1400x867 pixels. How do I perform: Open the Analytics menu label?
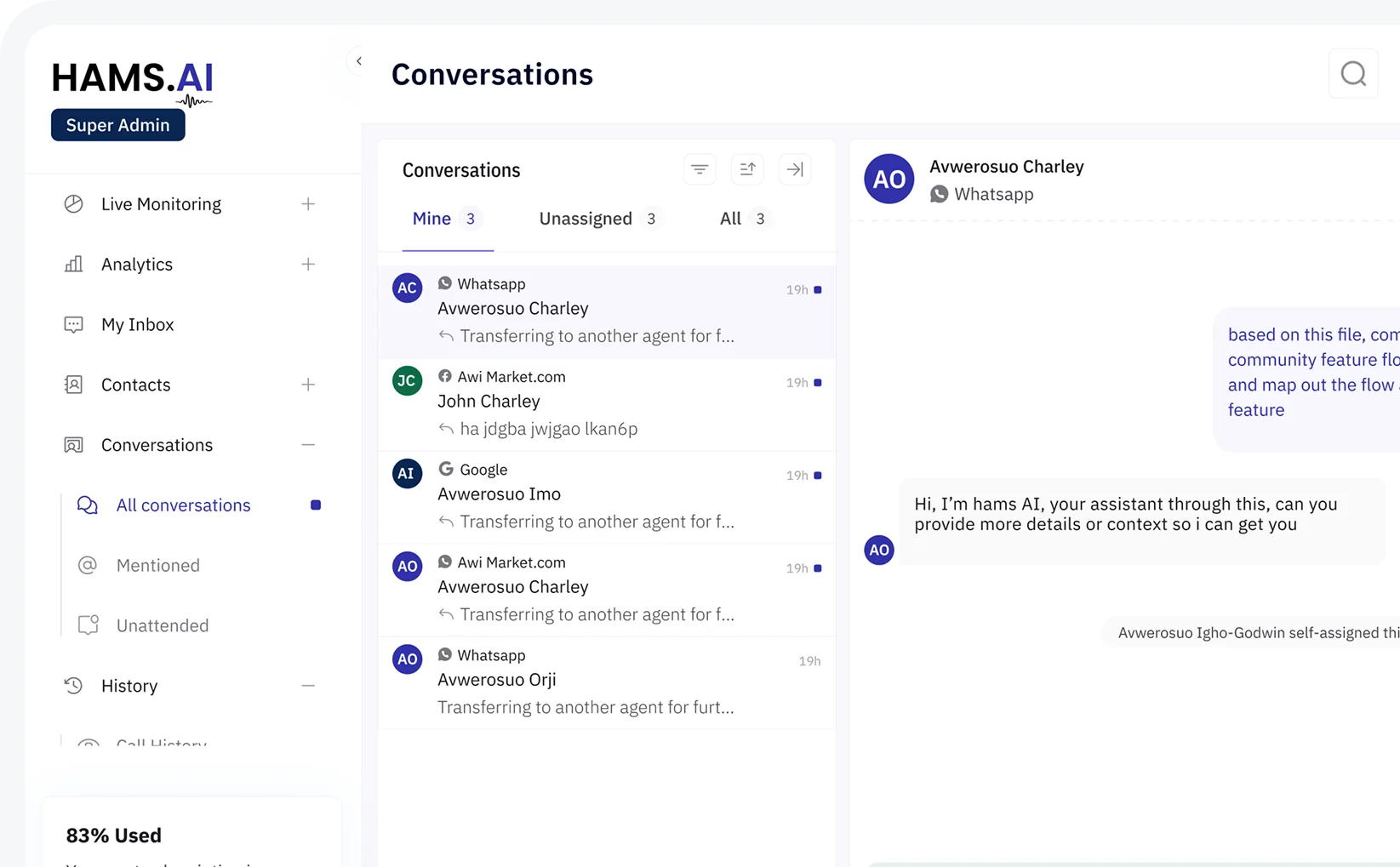[x=137, y=264]
